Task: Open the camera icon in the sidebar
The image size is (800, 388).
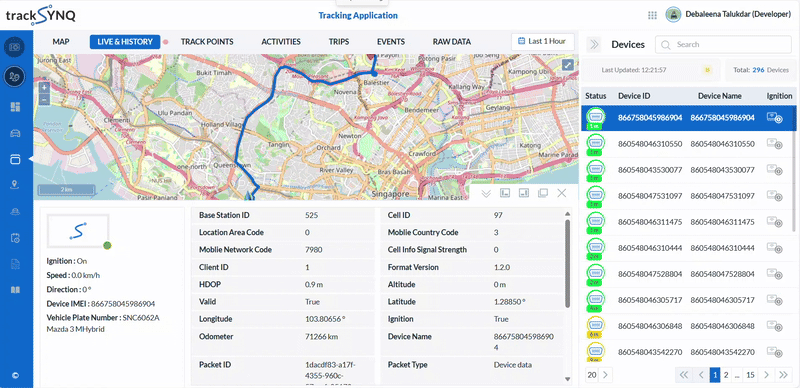Action: [x=15, y=47]
